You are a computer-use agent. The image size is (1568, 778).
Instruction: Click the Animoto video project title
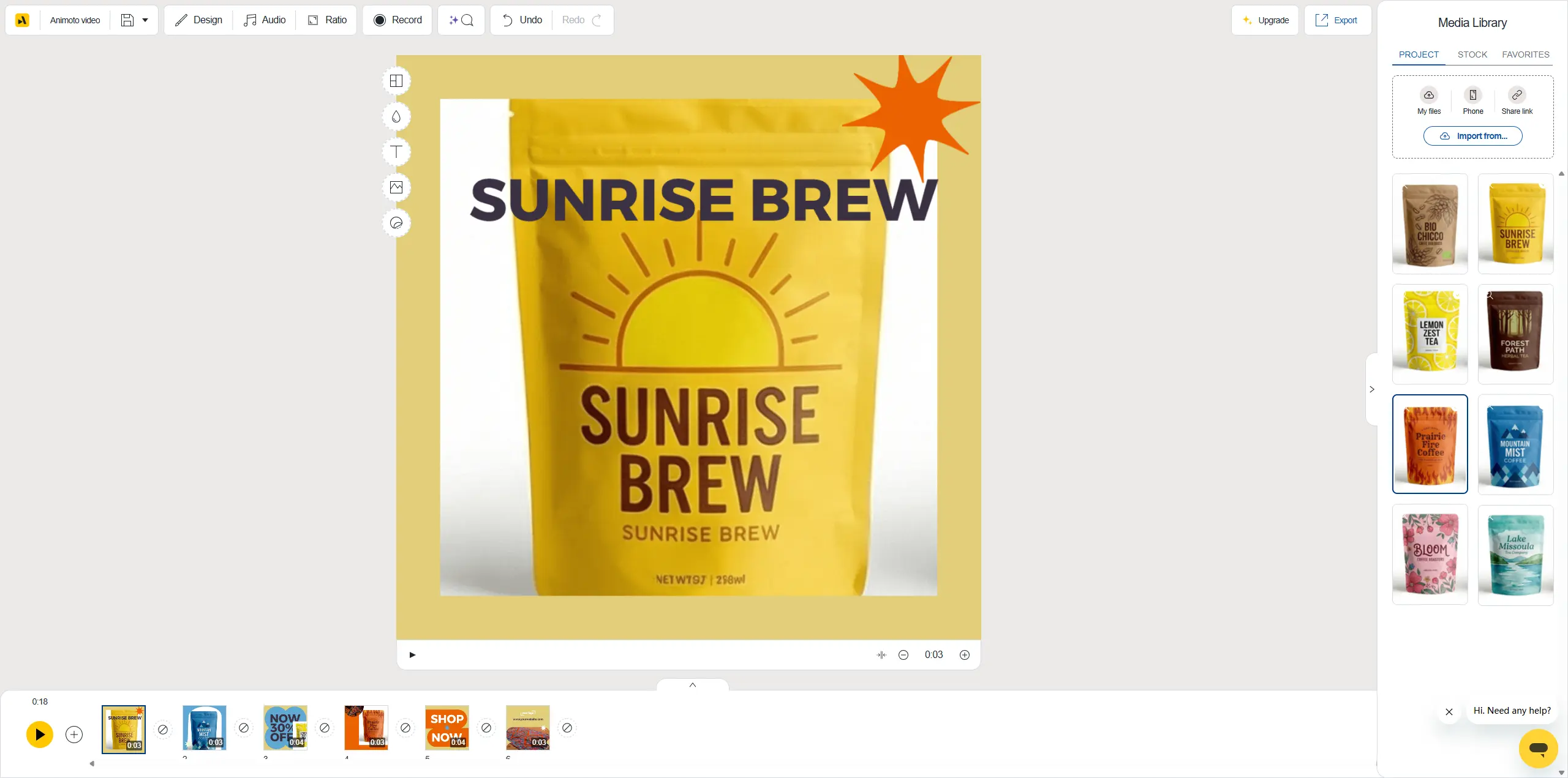click(x=75, y=20)
